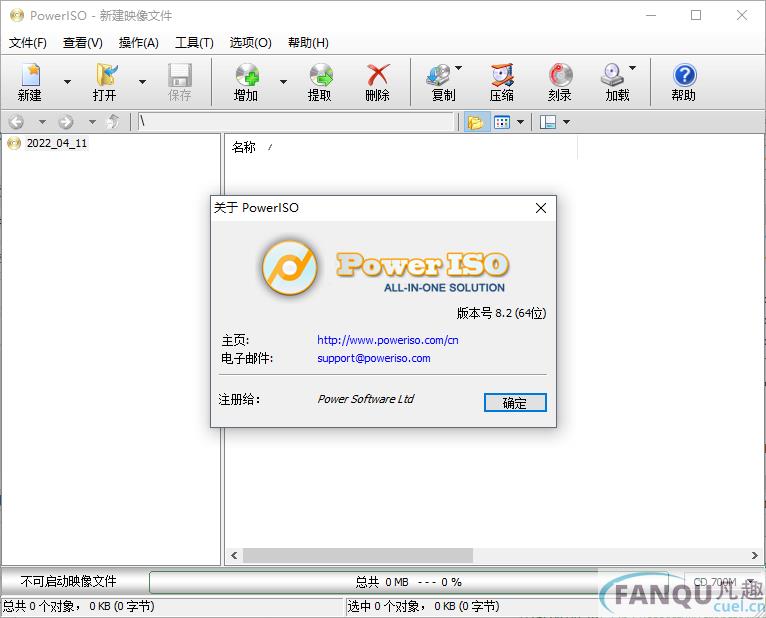Toggle the folder tree view icon
Screen dimensions: 766x618
[x=475, y=122]
